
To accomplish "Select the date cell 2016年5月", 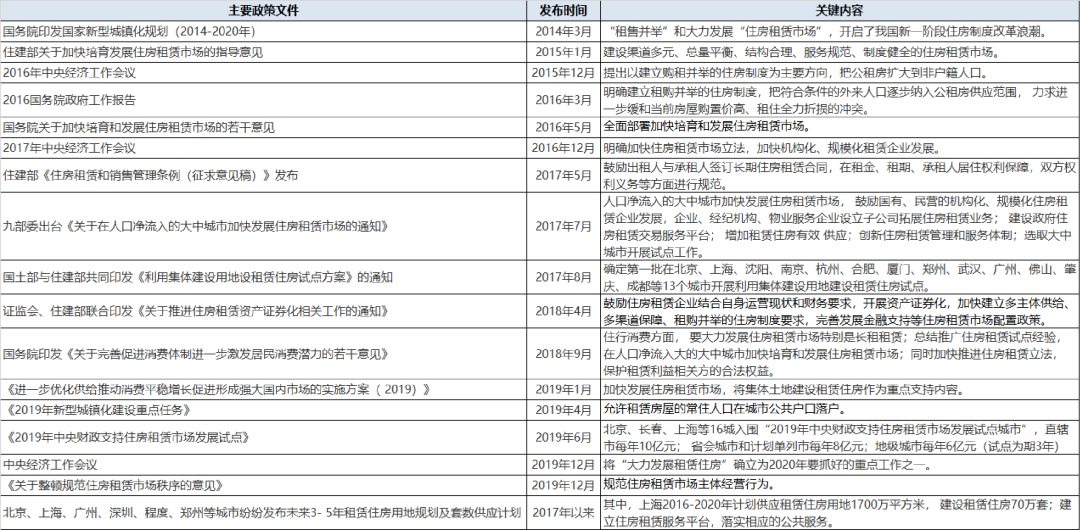I will tap(565, 128).
